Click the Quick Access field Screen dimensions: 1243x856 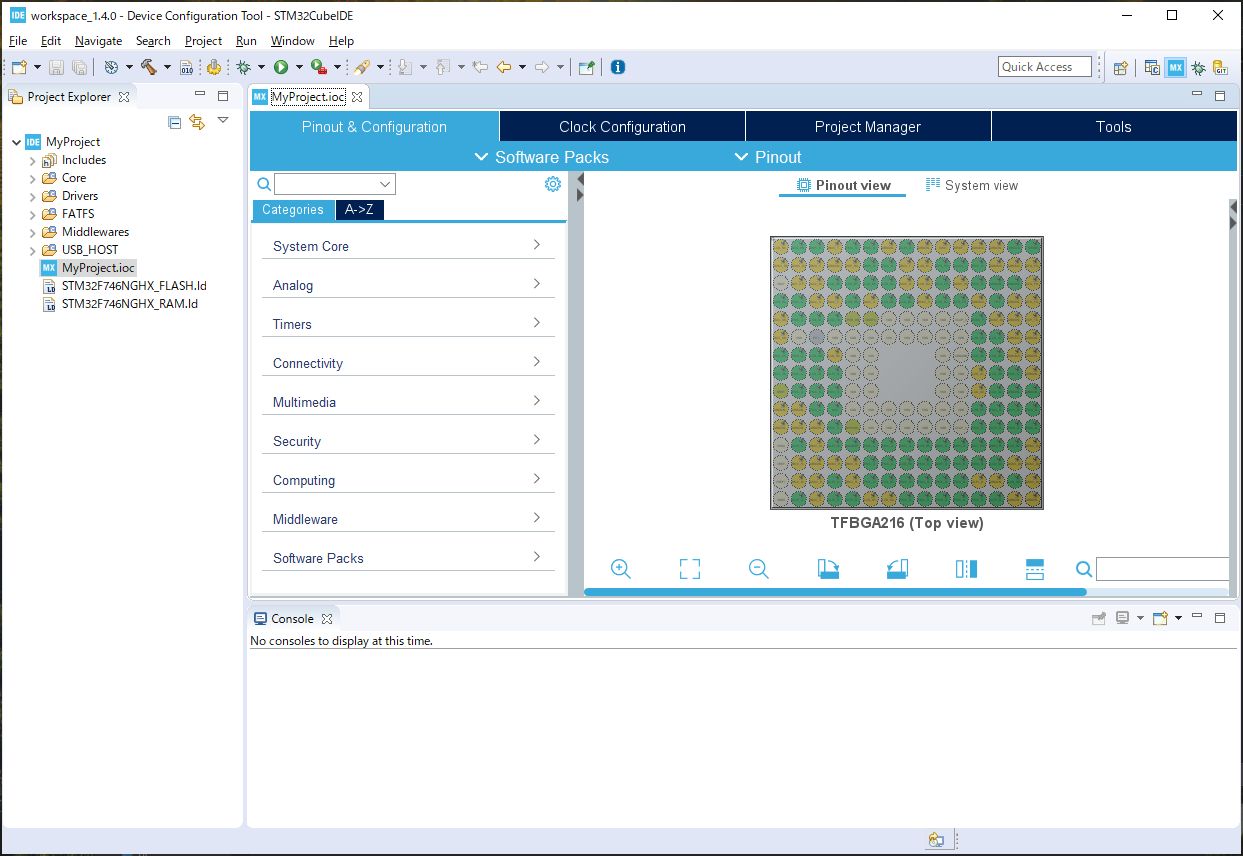pos(1045,67)
